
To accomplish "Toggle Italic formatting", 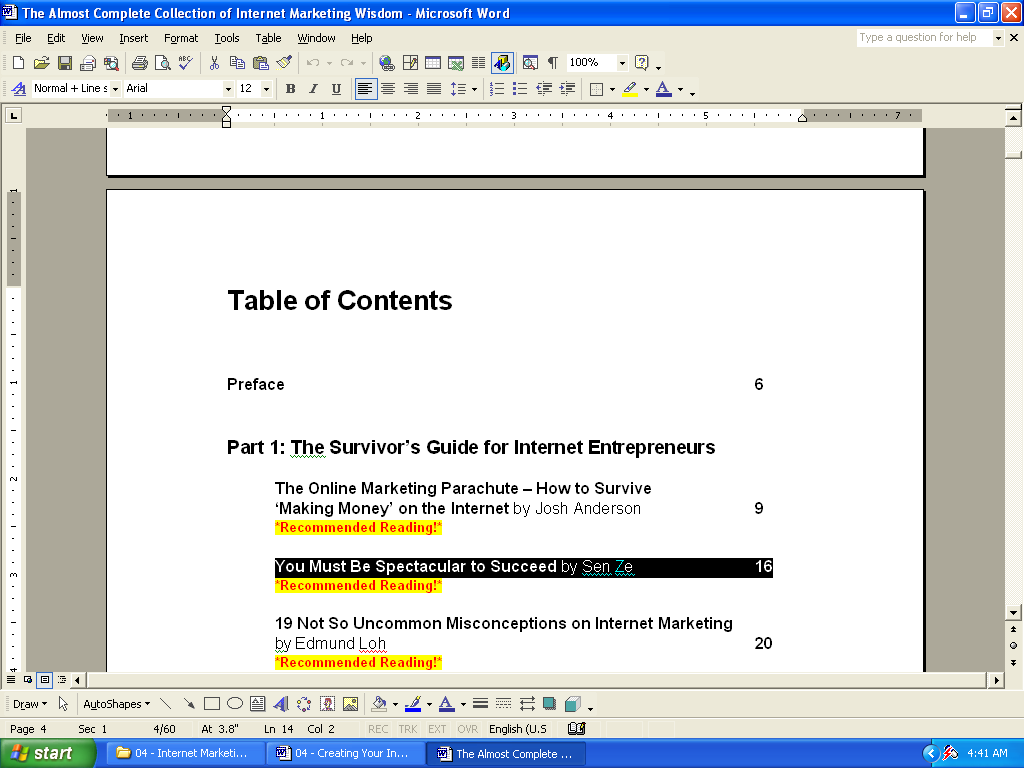I will tap(313, 89).
